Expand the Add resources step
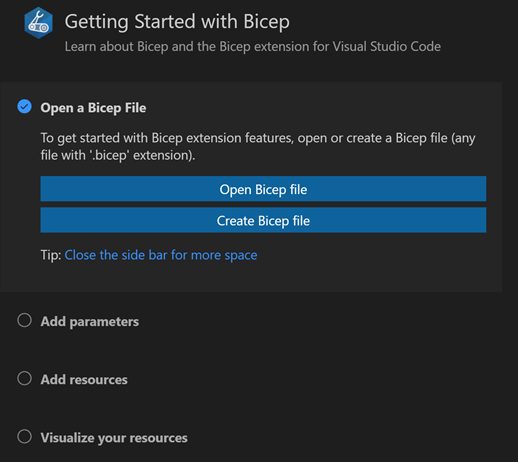Screen dimensions: 518x462 point(84,380)
